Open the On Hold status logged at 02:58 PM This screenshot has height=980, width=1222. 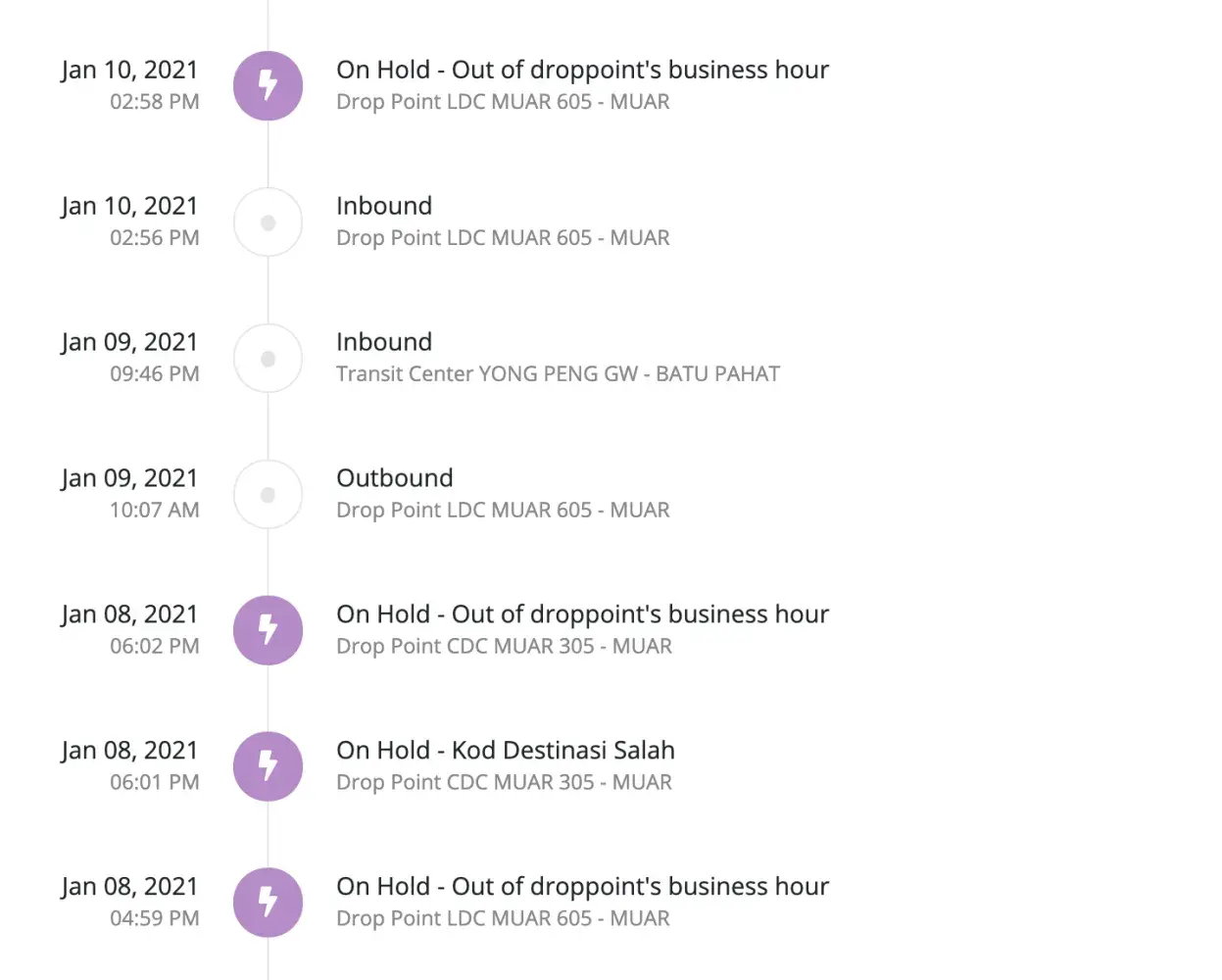coord(582,71)
